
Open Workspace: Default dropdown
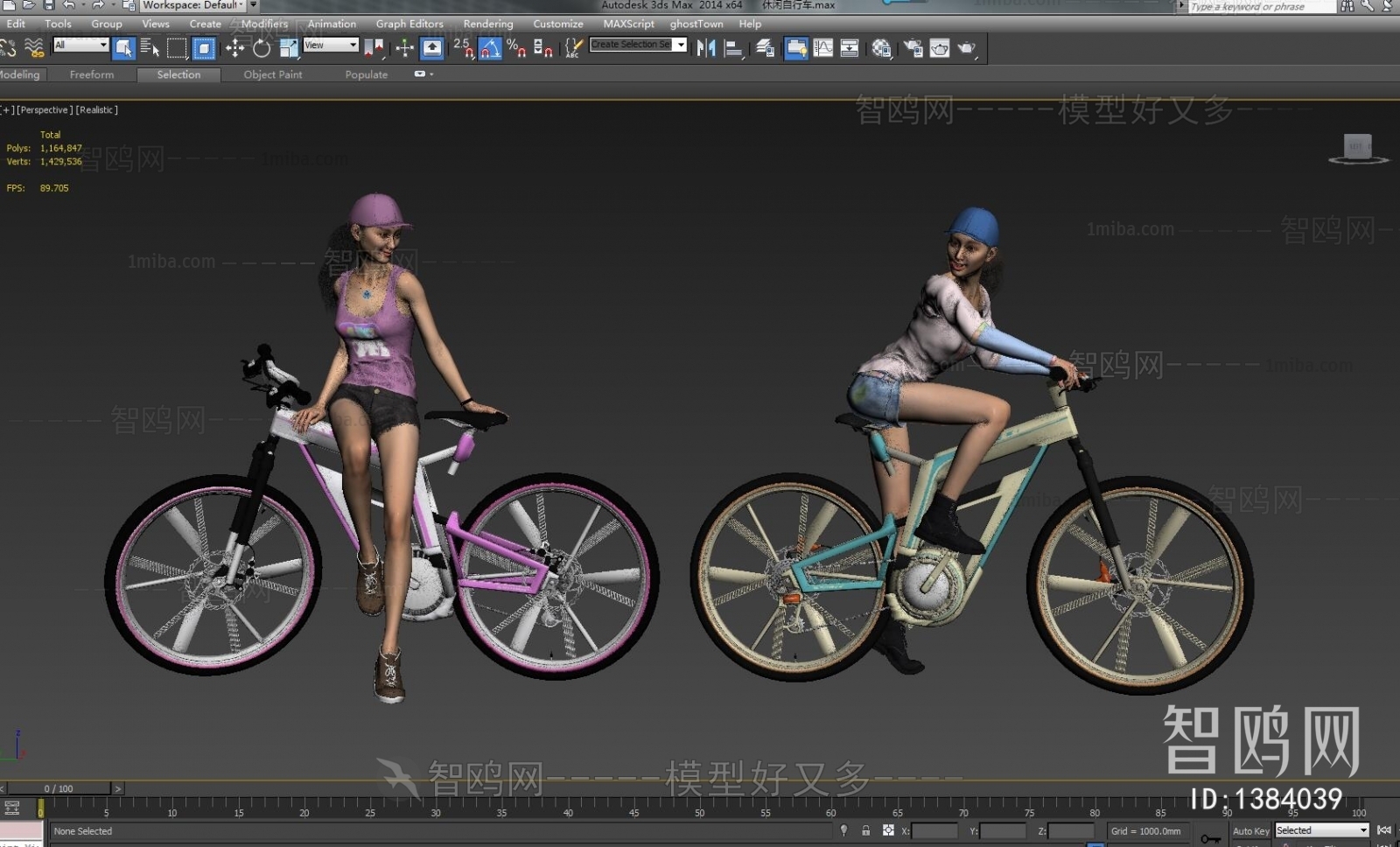tap(193, 5)
